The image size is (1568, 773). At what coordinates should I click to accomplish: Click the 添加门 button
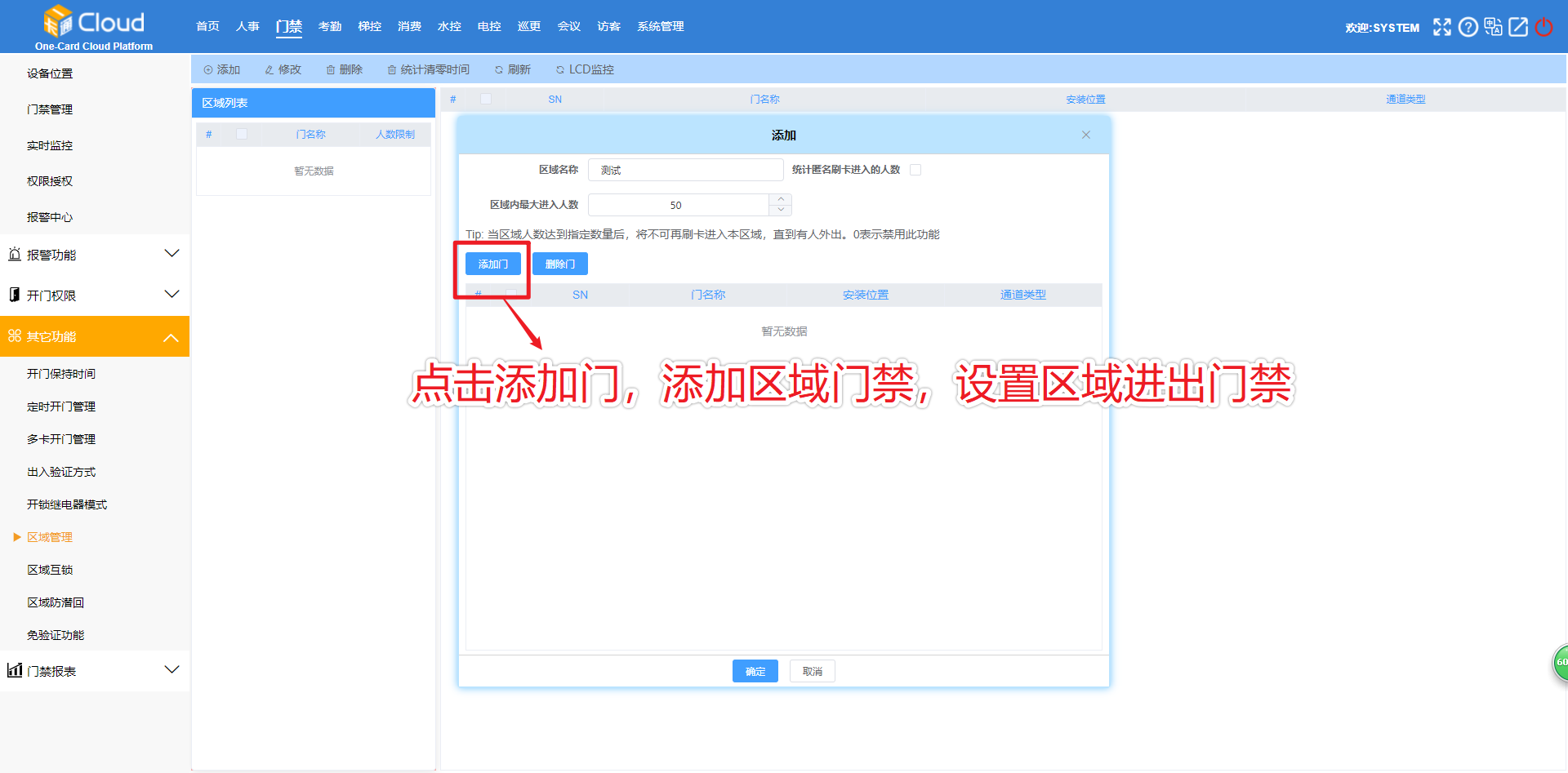[493, 264]
